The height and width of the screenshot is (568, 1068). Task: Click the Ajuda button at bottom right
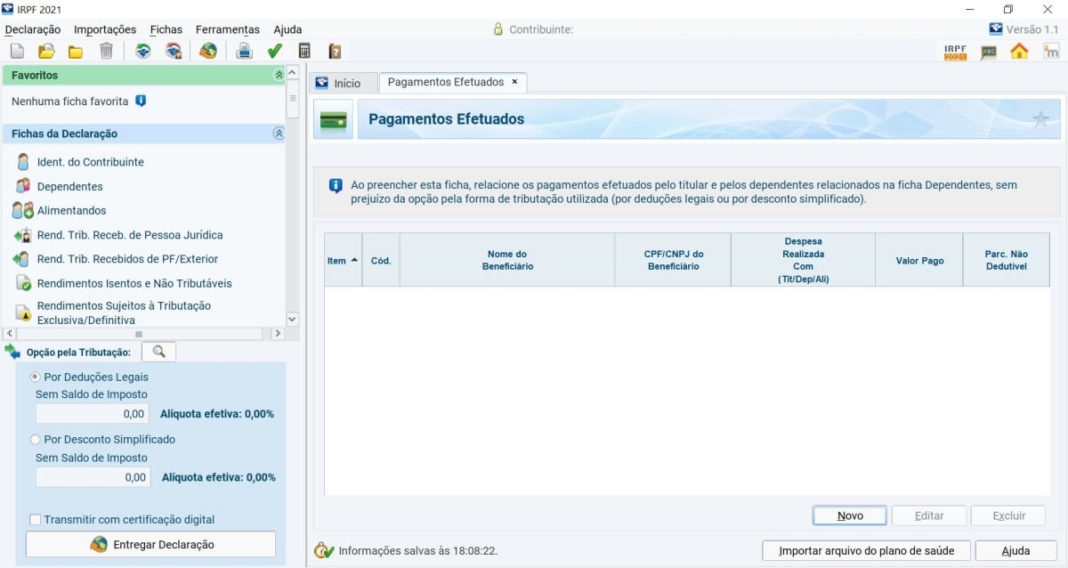(1016, 550)
